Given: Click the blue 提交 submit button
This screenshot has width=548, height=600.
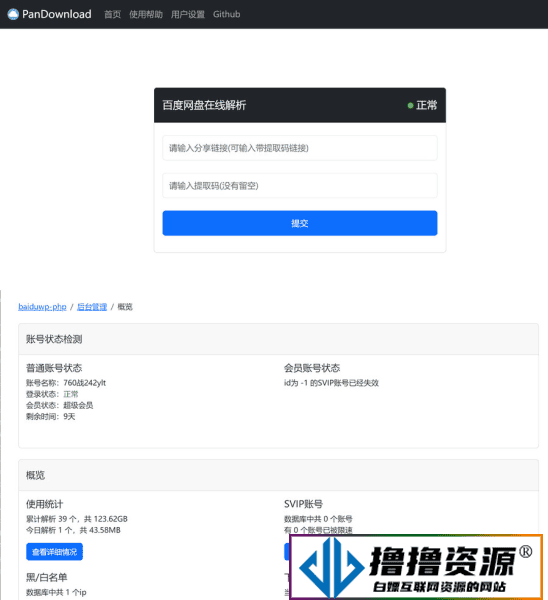Looking at the screenshot, I should point(300,223).
